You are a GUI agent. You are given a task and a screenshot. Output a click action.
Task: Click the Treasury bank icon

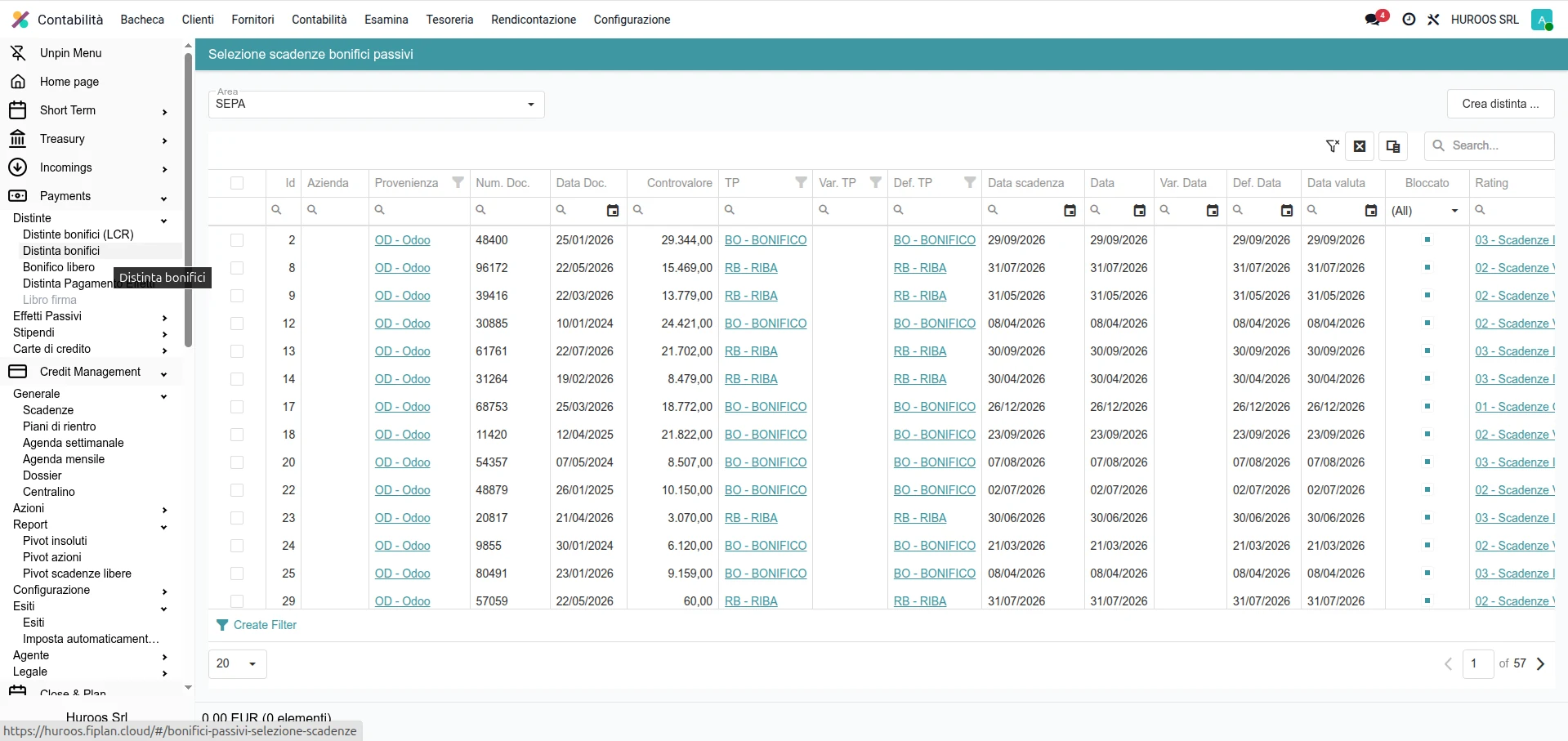[x=17, y=139]
